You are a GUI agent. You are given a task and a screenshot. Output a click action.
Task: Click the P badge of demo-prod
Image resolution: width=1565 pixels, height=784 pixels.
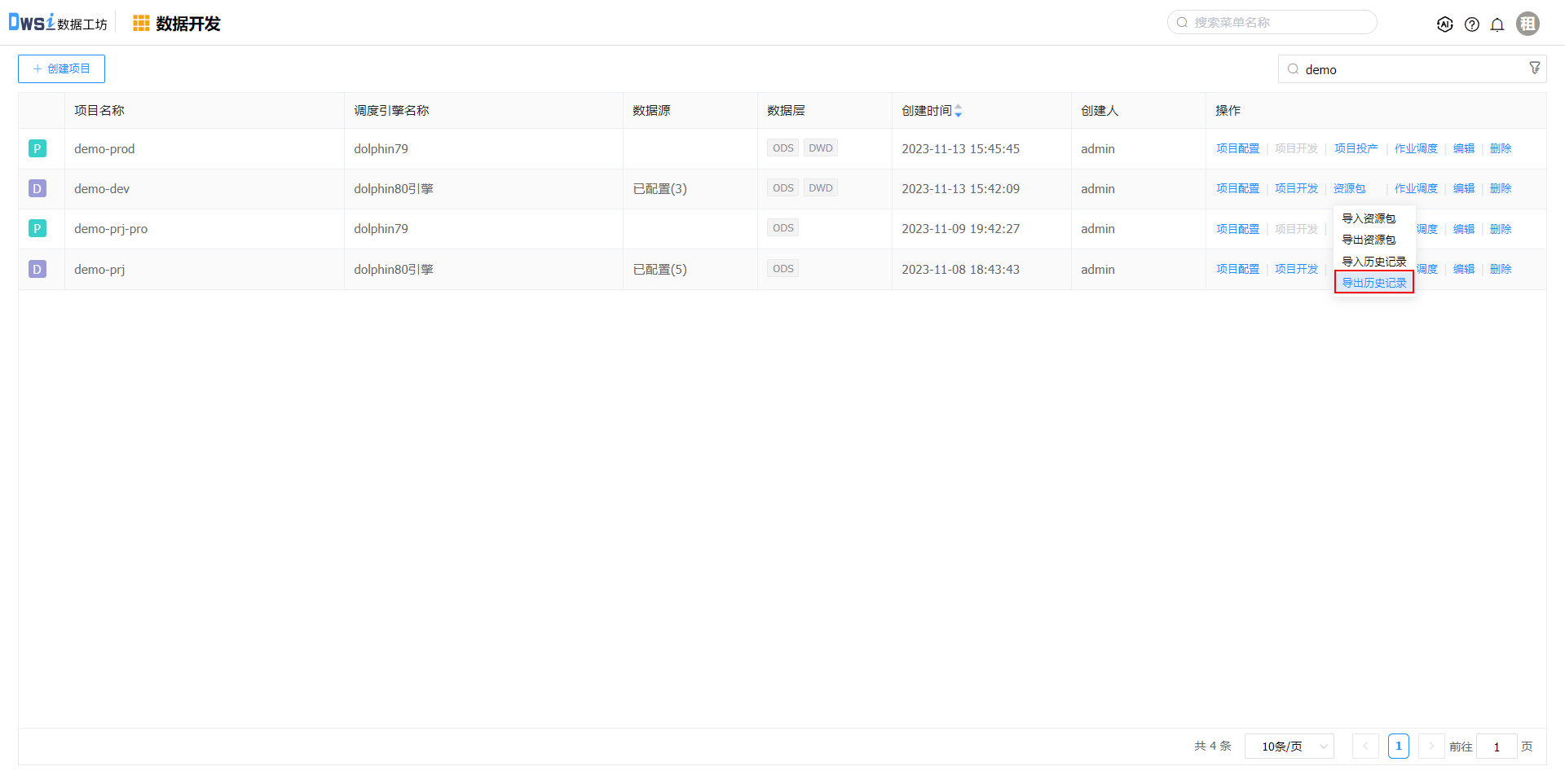pos(37,148)
